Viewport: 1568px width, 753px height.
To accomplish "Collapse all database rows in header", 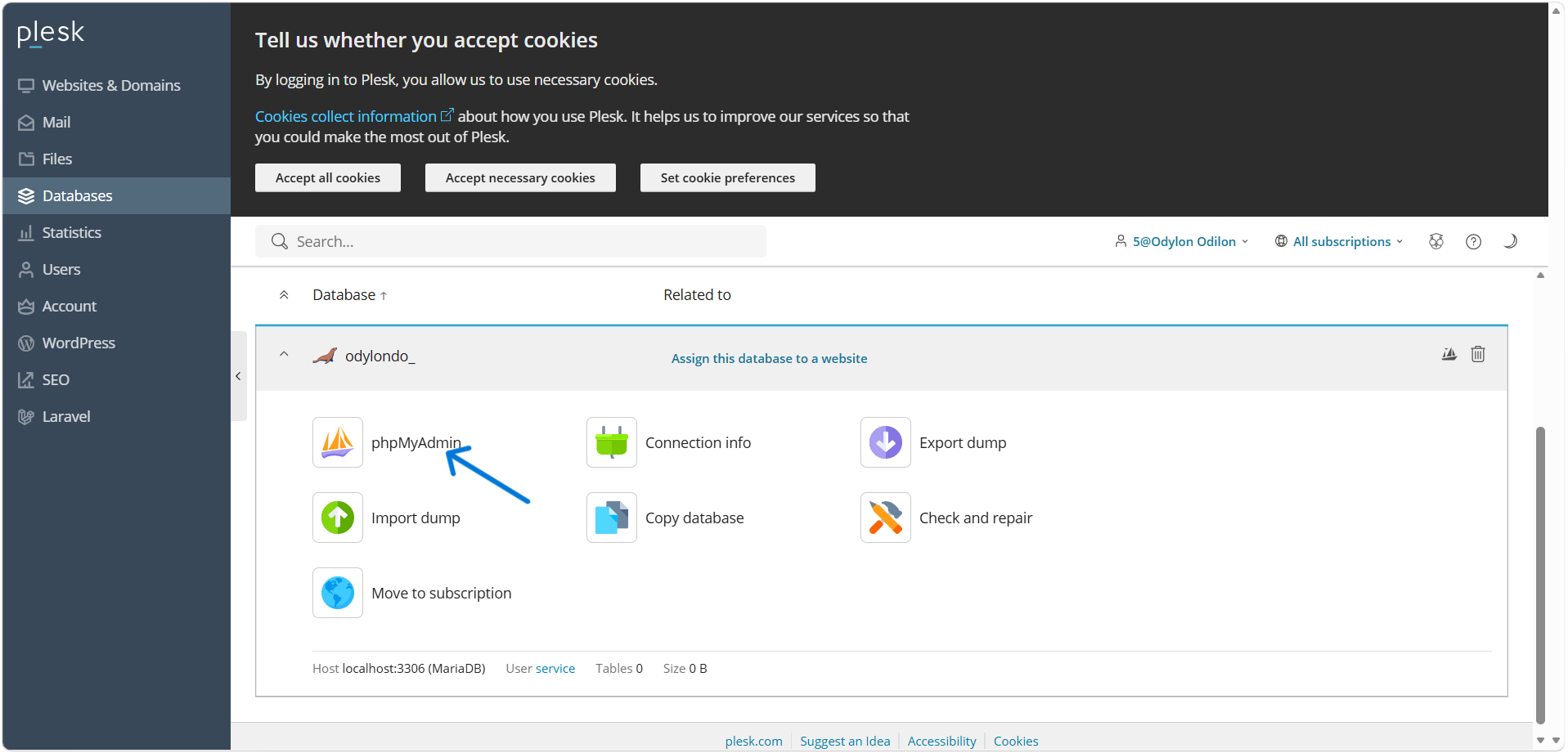I will coord(284,295).
